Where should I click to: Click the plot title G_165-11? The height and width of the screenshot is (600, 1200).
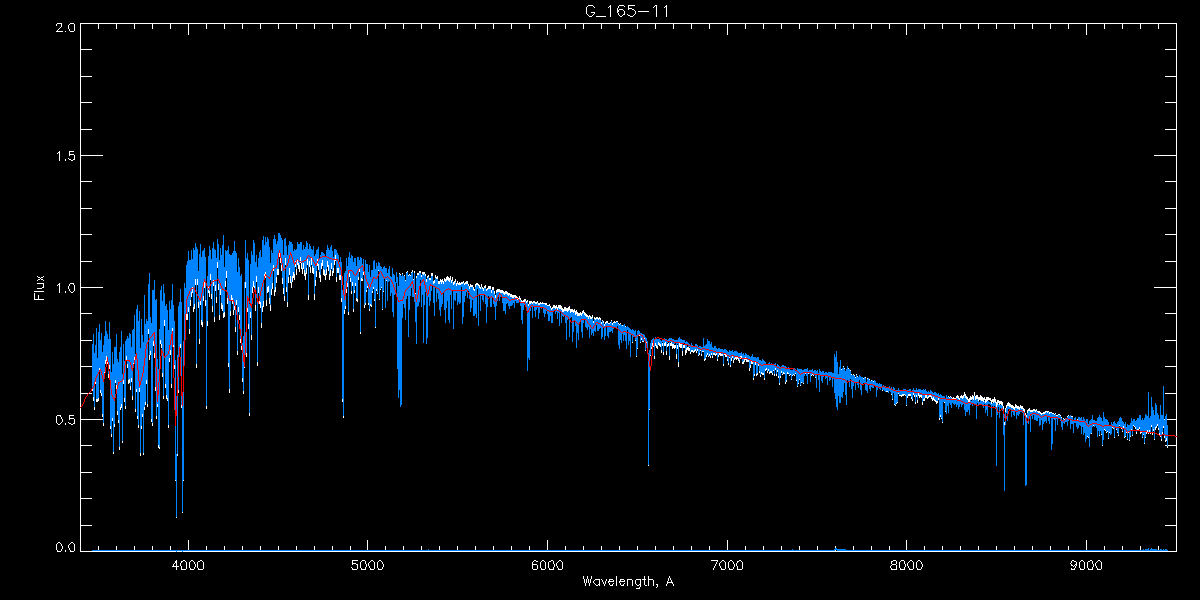(626, 11)
